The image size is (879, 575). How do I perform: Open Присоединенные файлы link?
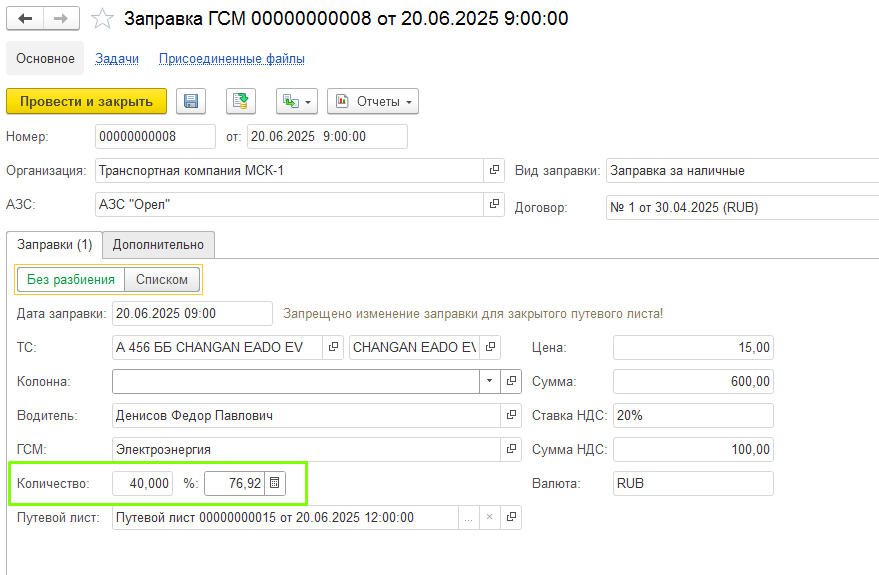(x=232, y=59)
